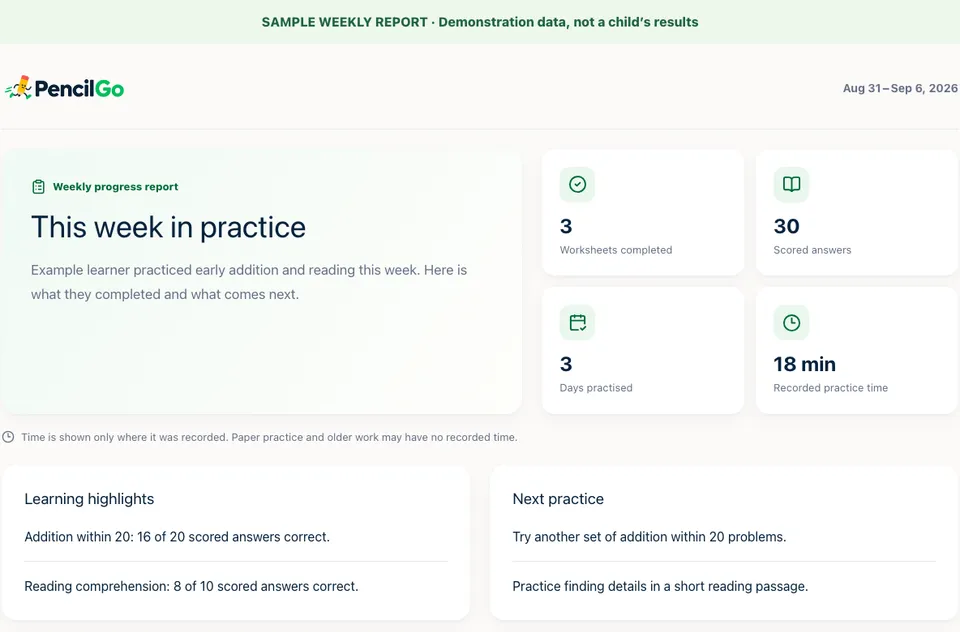The height and width of the screenshot is (632, 960).
Task: Click the Days practised label
Action: 596,388
